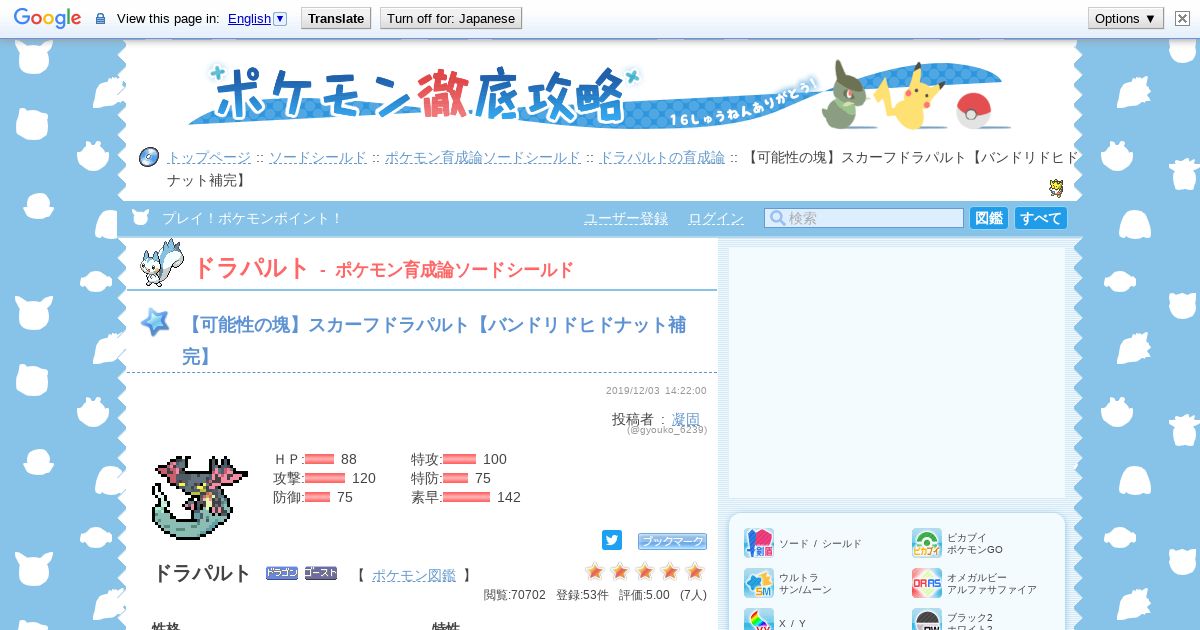Open オメガルビー アルファサファイア game icon
Image resolution: width=1200 pixels, height=630 pixels.
(927, 583)
